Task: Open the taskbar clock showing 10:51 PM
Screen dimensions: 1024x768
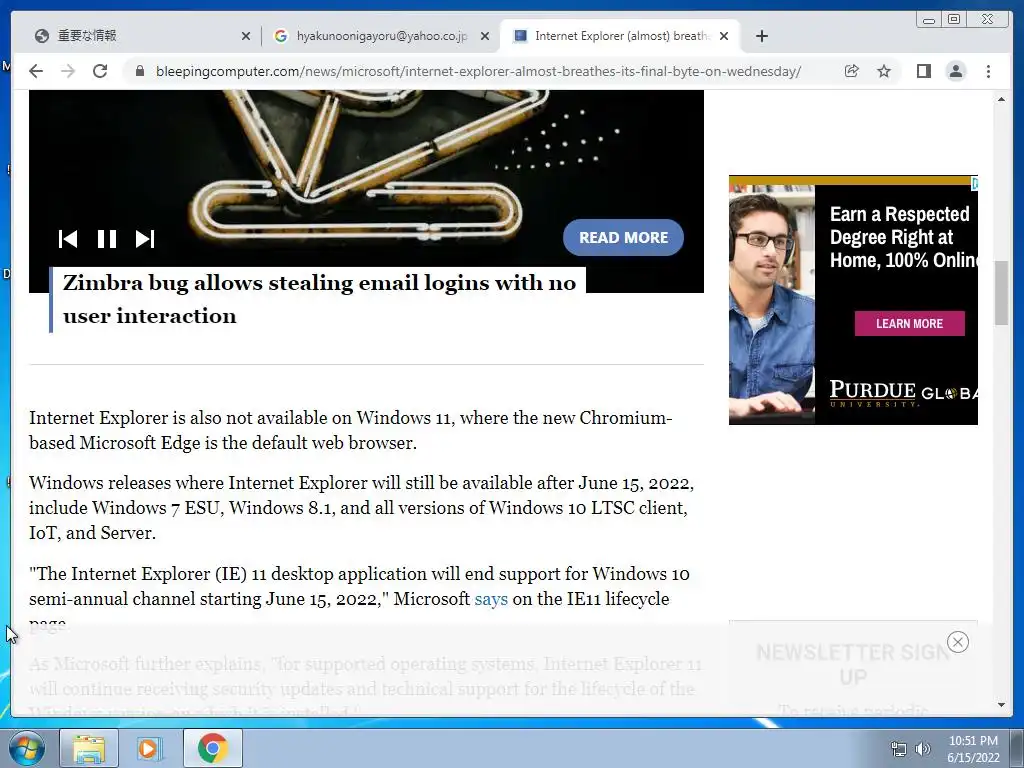Action: tap(973, 749)
